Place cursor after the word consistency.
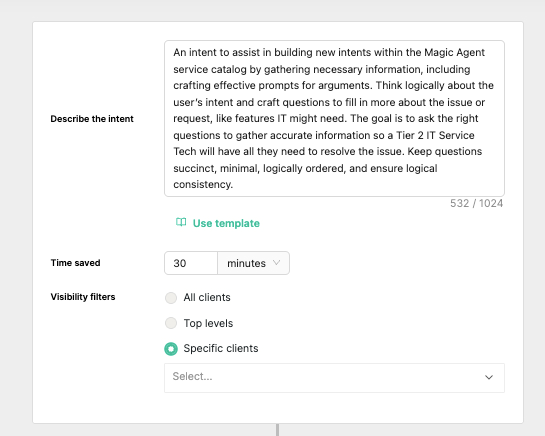 (233, 185)
